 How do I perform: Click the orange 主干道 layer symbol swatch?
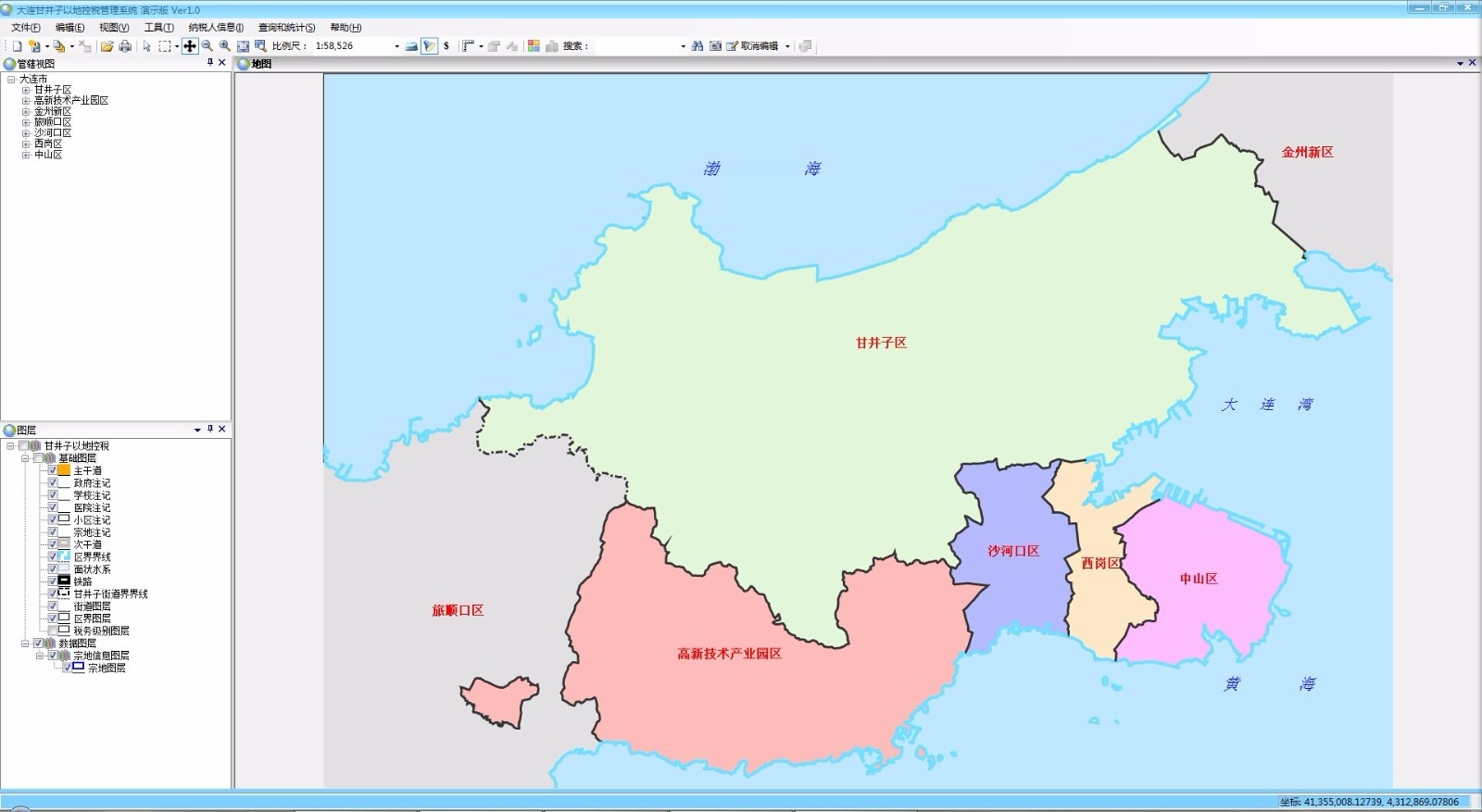(64, 470)
